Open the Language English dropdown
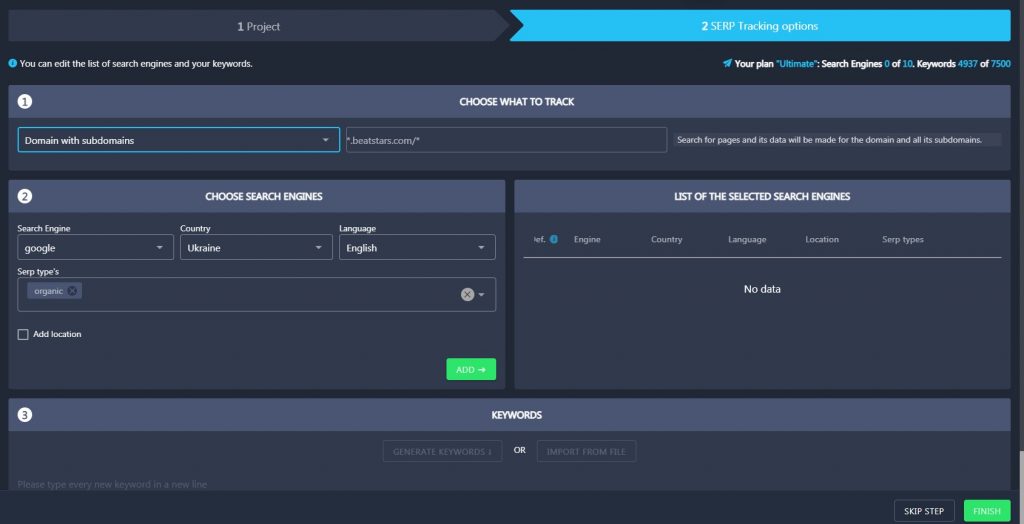The width and height of the screenshot is (1024, 524). click(x=417, y=248)
